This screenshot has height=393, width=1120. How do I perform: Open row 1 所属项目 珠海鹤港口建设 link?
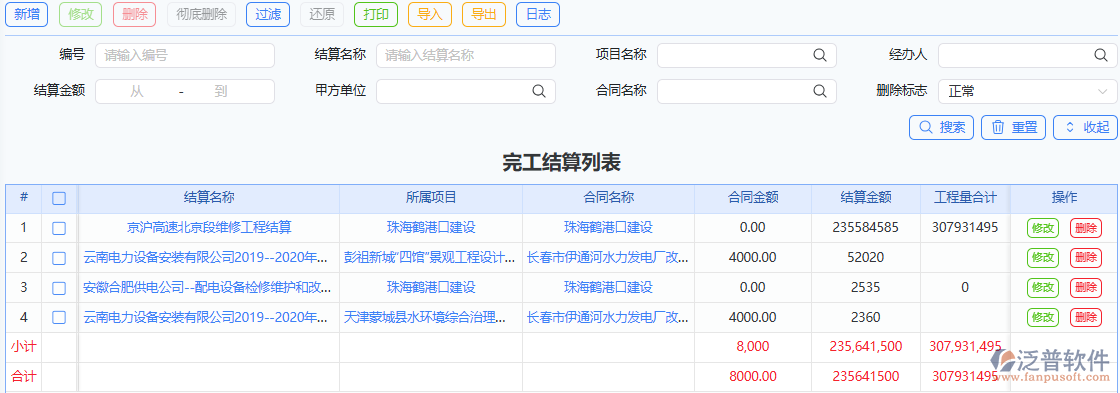coord(431,228)
